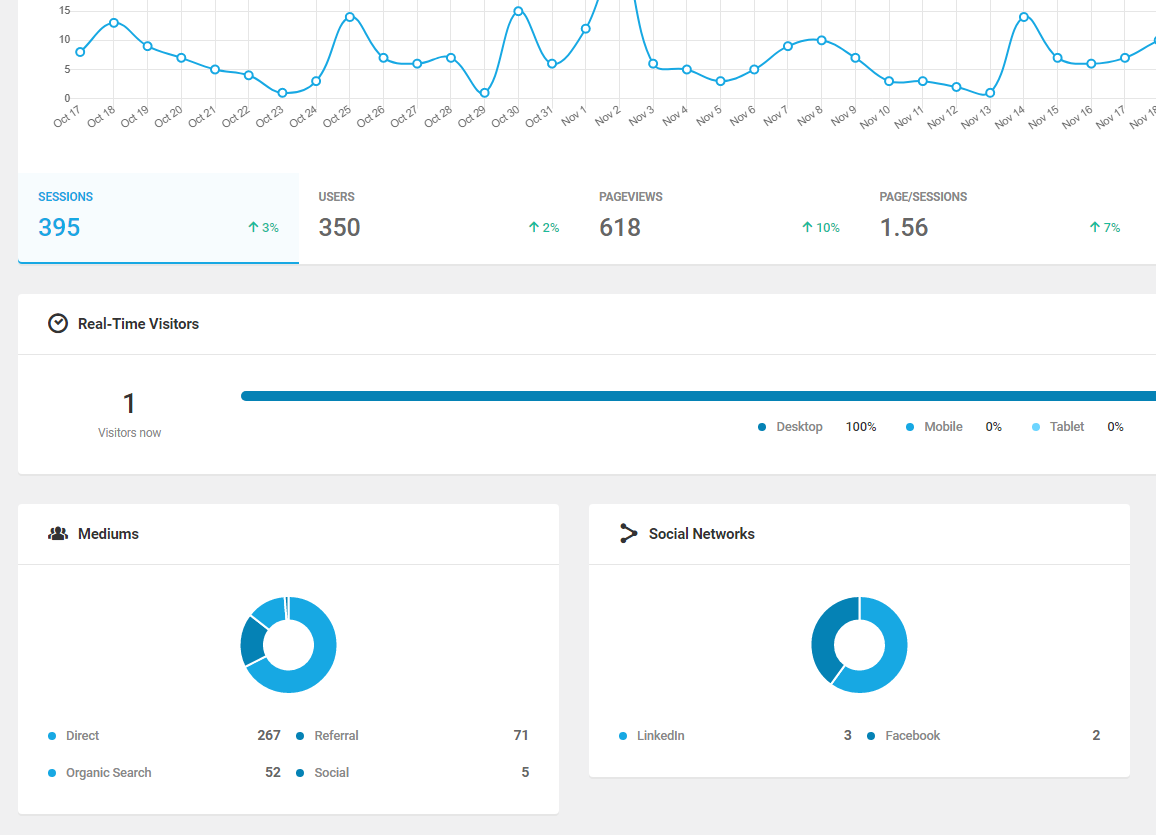Click the '395' sessions number

pyautogui.click(x=59, y=227)
